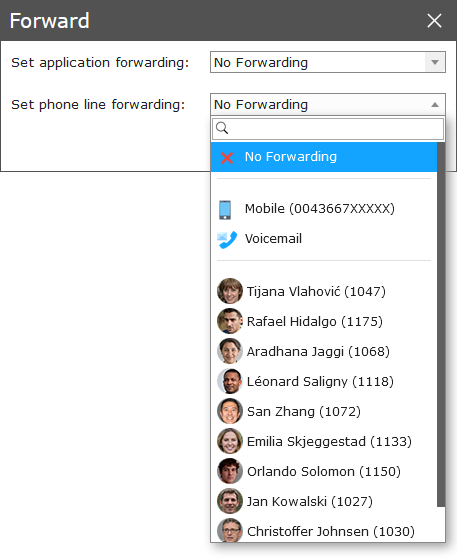Click the mobile phone icon

225,210
